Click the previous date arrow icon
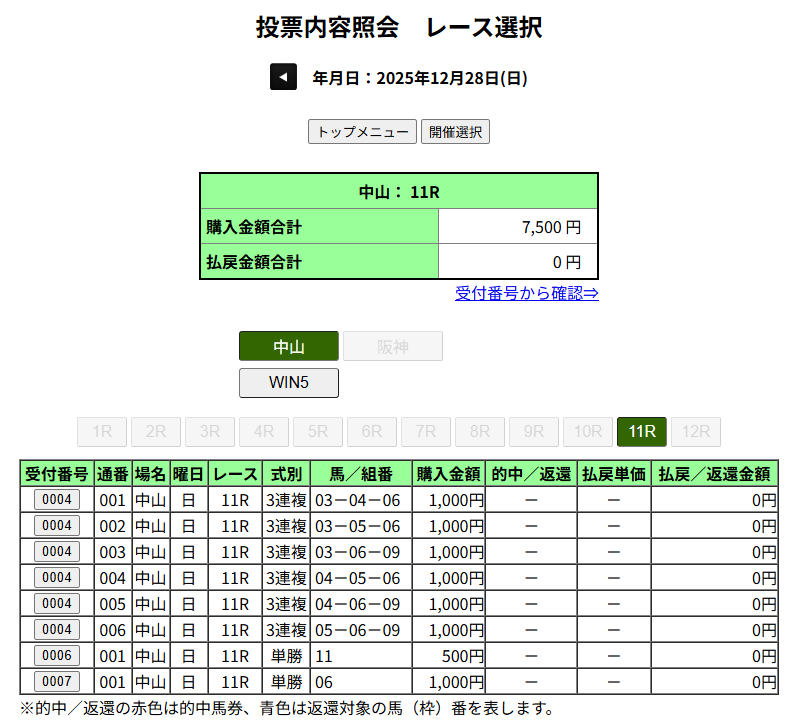This screenshot has height=727, width=798. click(283, 77)
